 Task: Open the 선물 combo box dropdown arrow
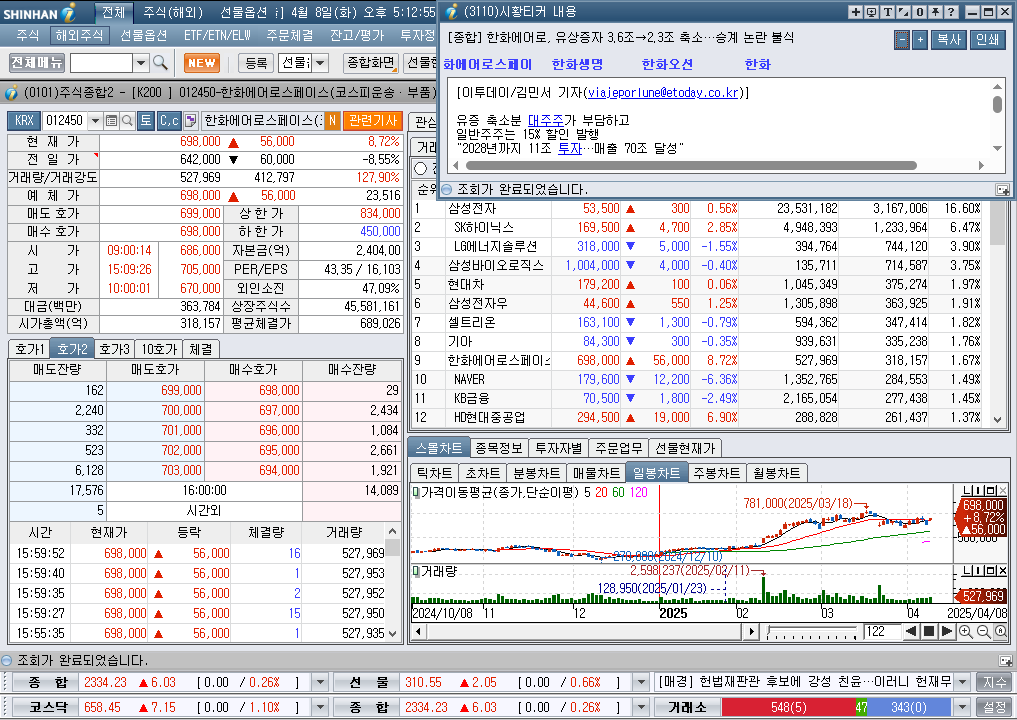[x=320, y=63]
